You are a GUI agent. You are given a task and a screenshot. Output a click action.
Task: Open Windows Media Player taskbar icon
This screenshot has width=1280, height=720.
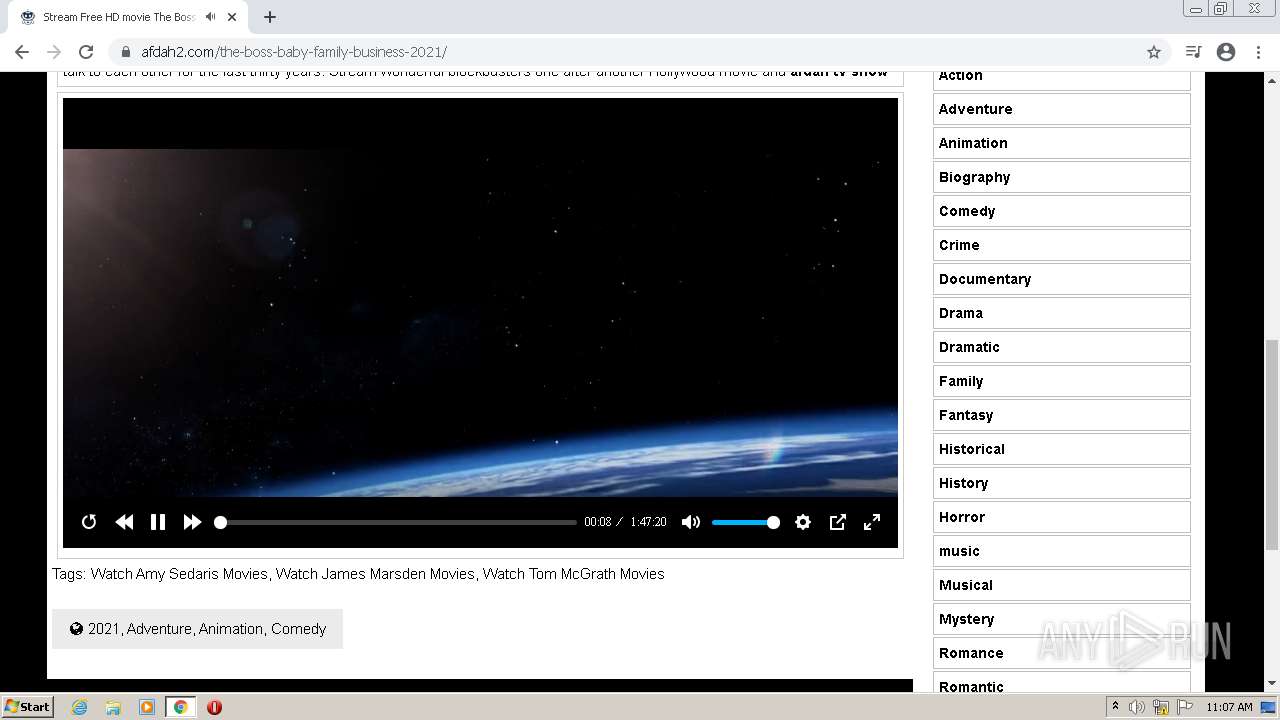click(x=147, y=707)
